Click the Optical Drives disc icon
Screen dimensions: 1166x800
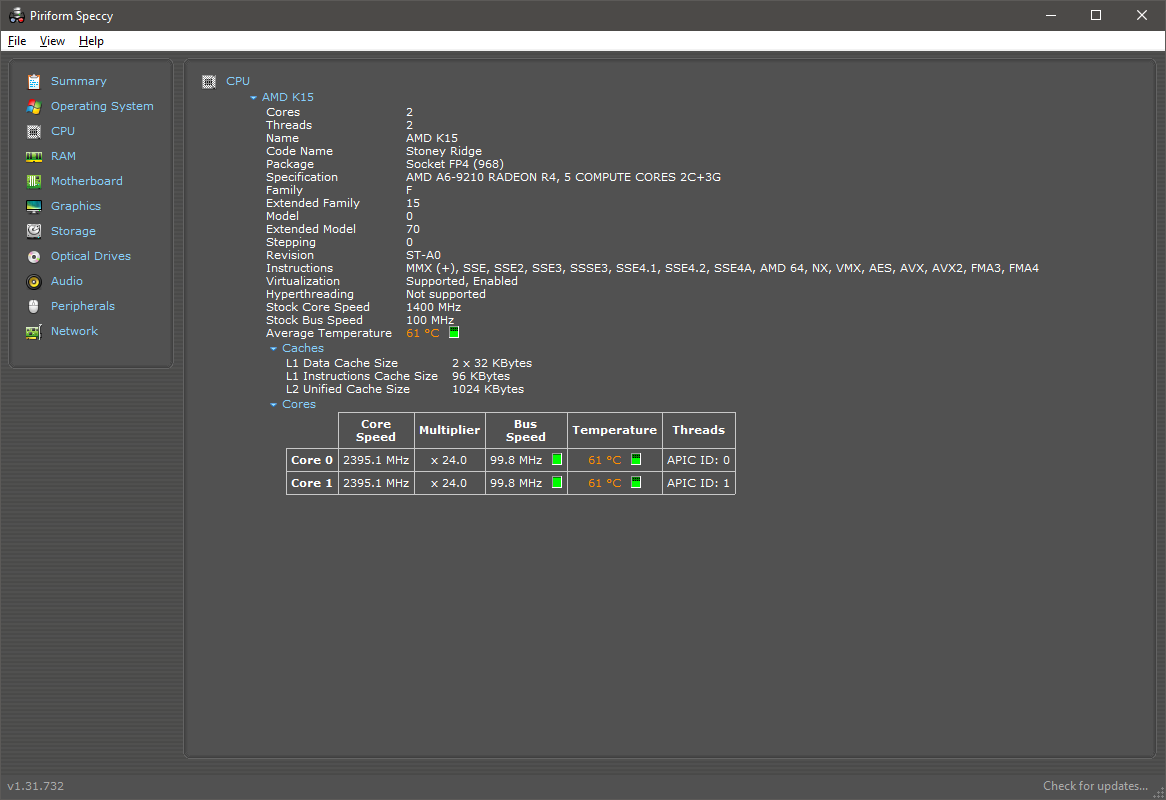pos(33,257)
